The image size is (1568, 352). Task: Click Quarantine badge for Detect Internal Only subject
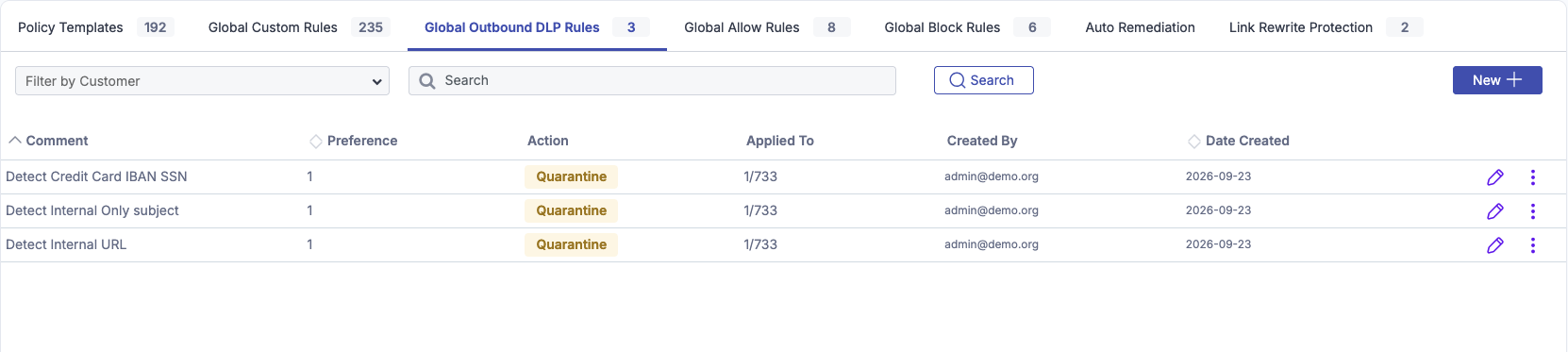click(x=572, y=210)
